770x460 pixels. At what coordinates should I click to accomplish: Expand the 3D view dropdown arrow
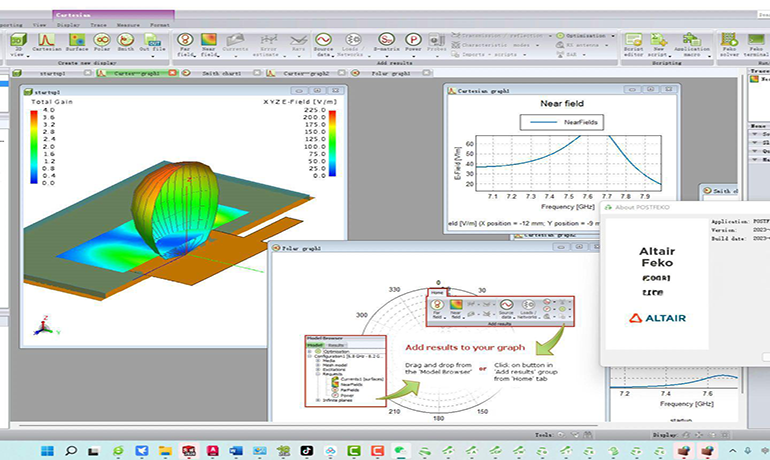[x=28, y=55]
